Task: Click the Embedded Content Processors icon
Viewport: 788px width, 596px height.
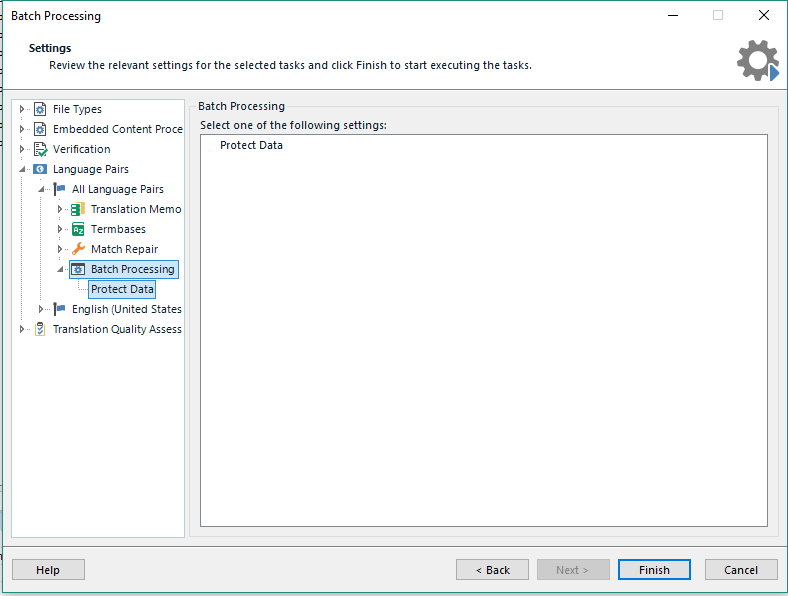Action: (40, 129)
